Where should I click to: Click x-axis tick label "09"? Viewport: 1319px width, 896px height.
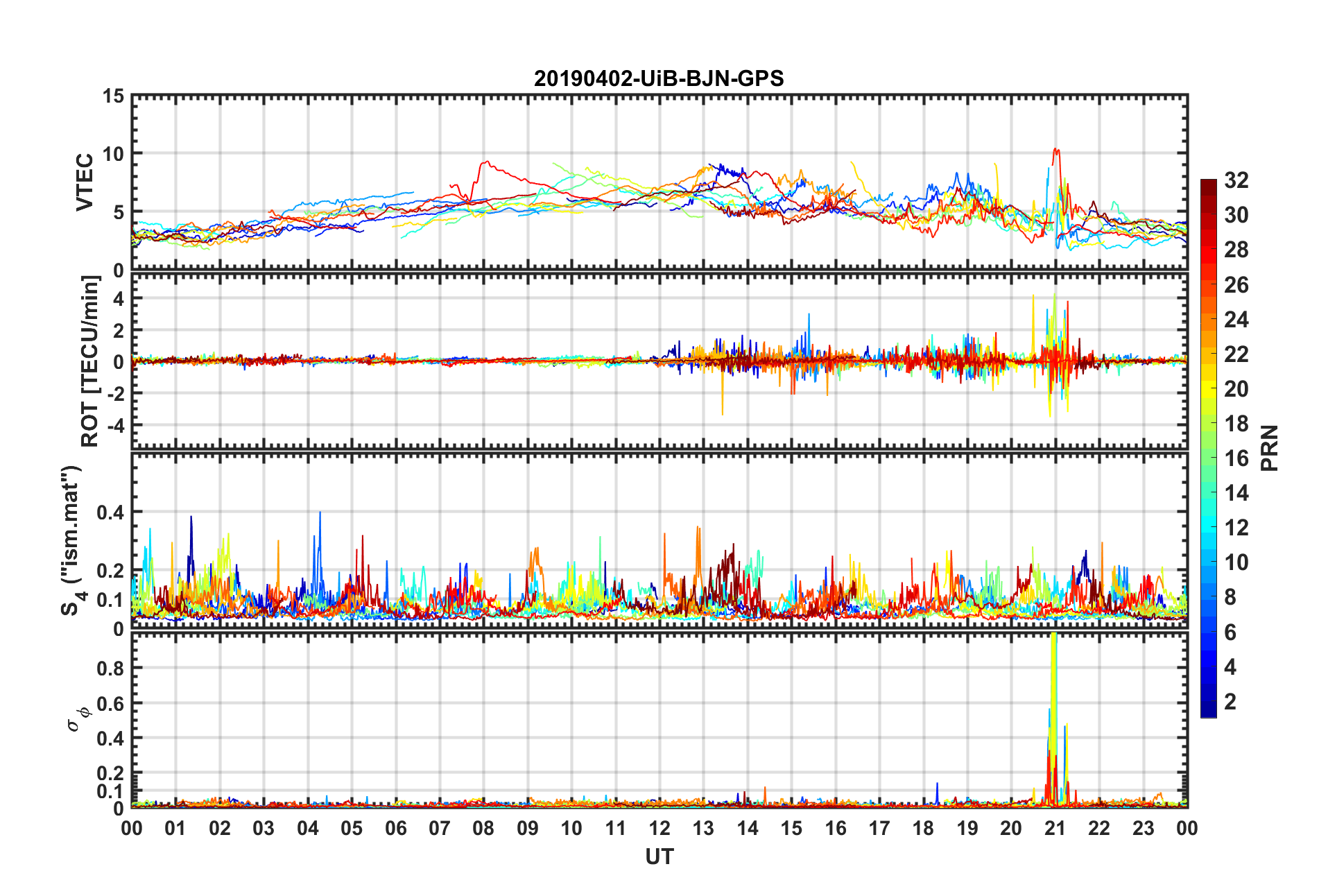click(x=528, y=828)
